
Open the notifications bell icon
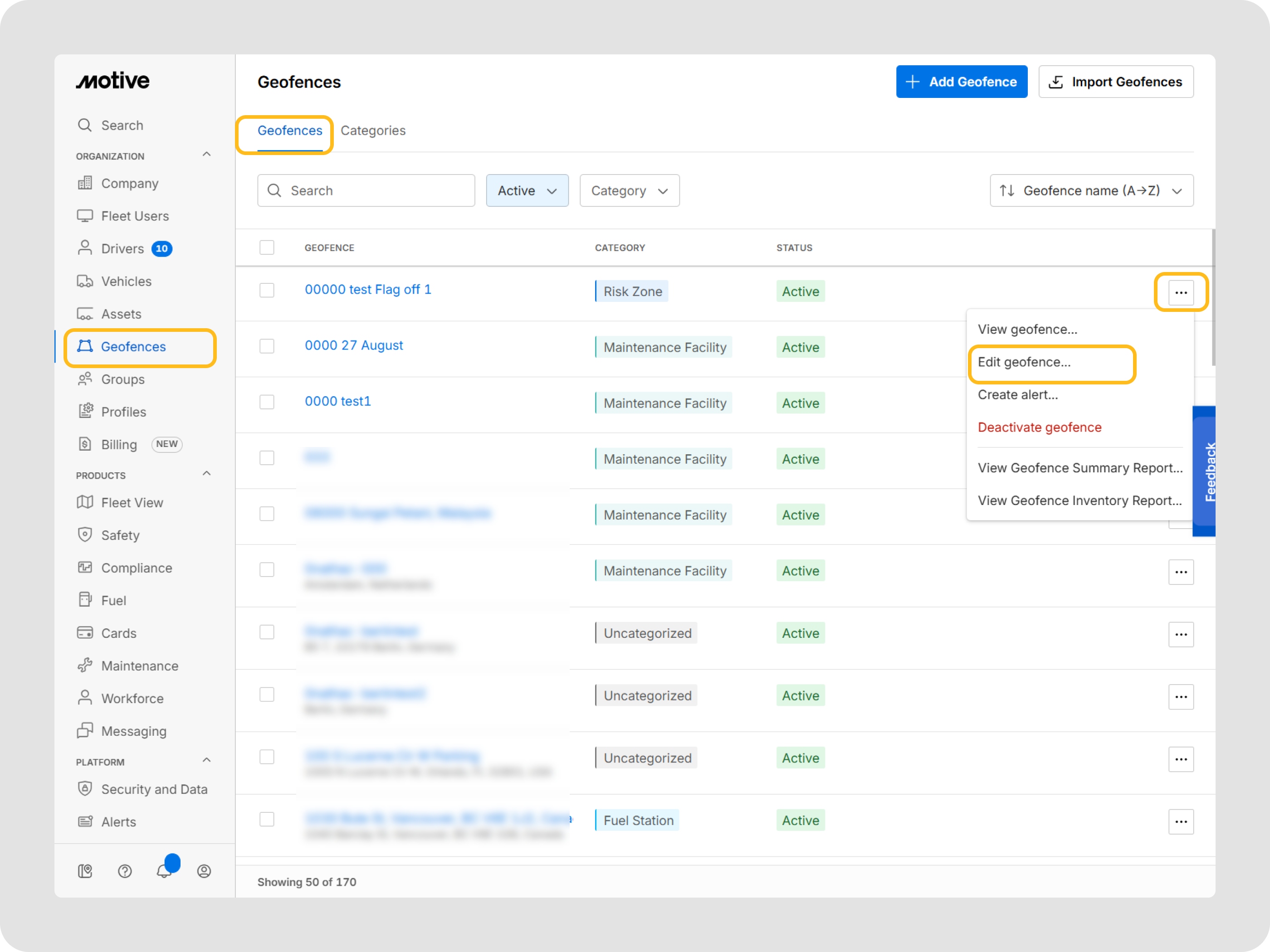point(166,871)
